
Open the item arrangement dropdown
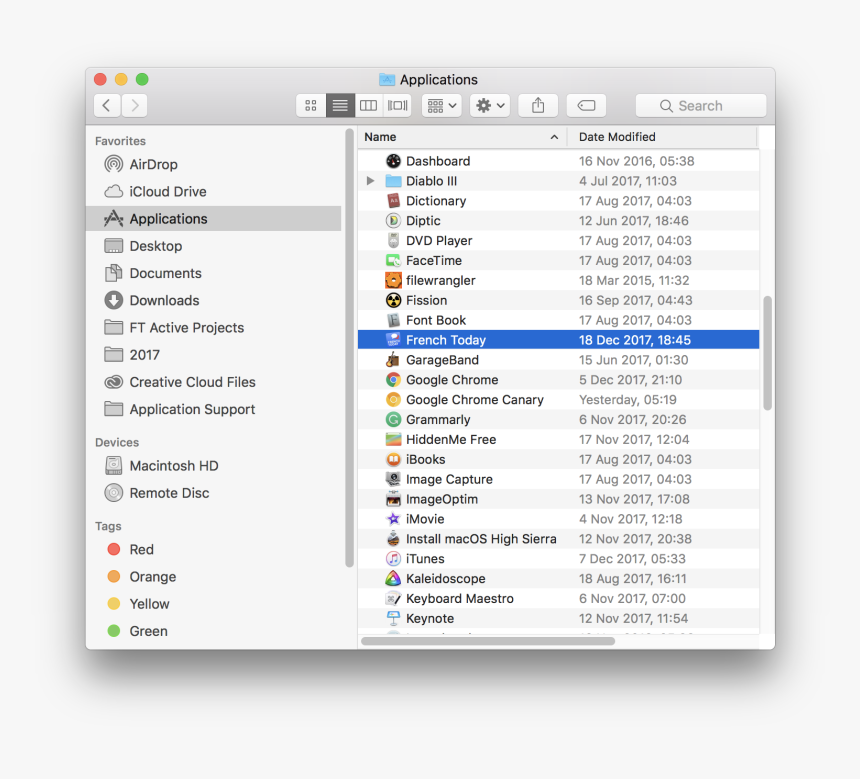[x=442, y=105]
